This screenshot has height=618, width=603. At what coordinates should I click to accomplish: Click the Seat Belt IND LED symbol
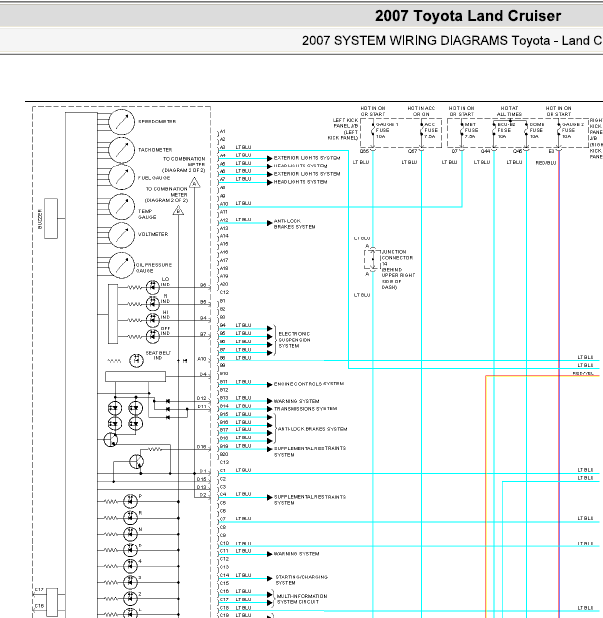click(x=136, y=360)
